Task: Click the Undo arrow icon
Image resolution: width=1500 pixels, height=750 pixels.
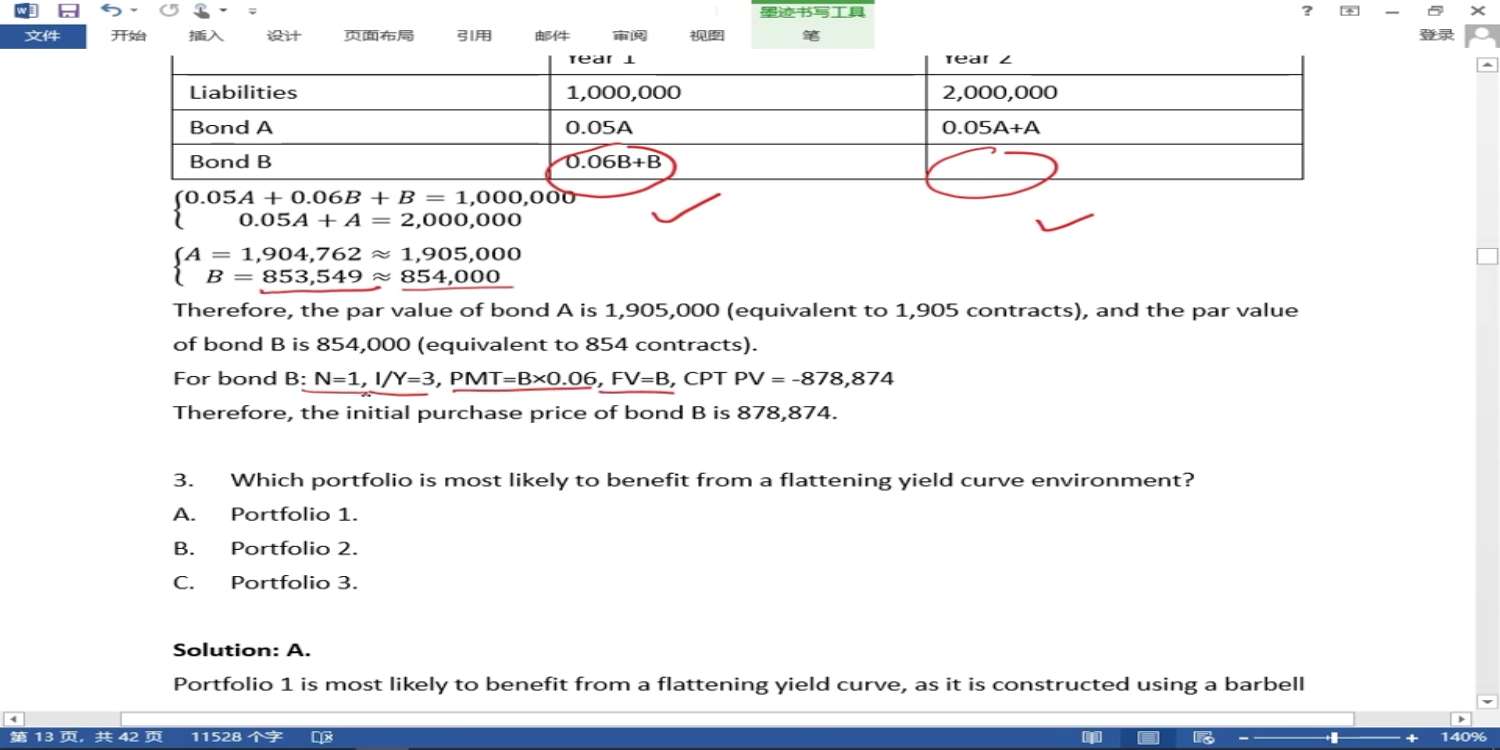Action: (x=110, y=11)
